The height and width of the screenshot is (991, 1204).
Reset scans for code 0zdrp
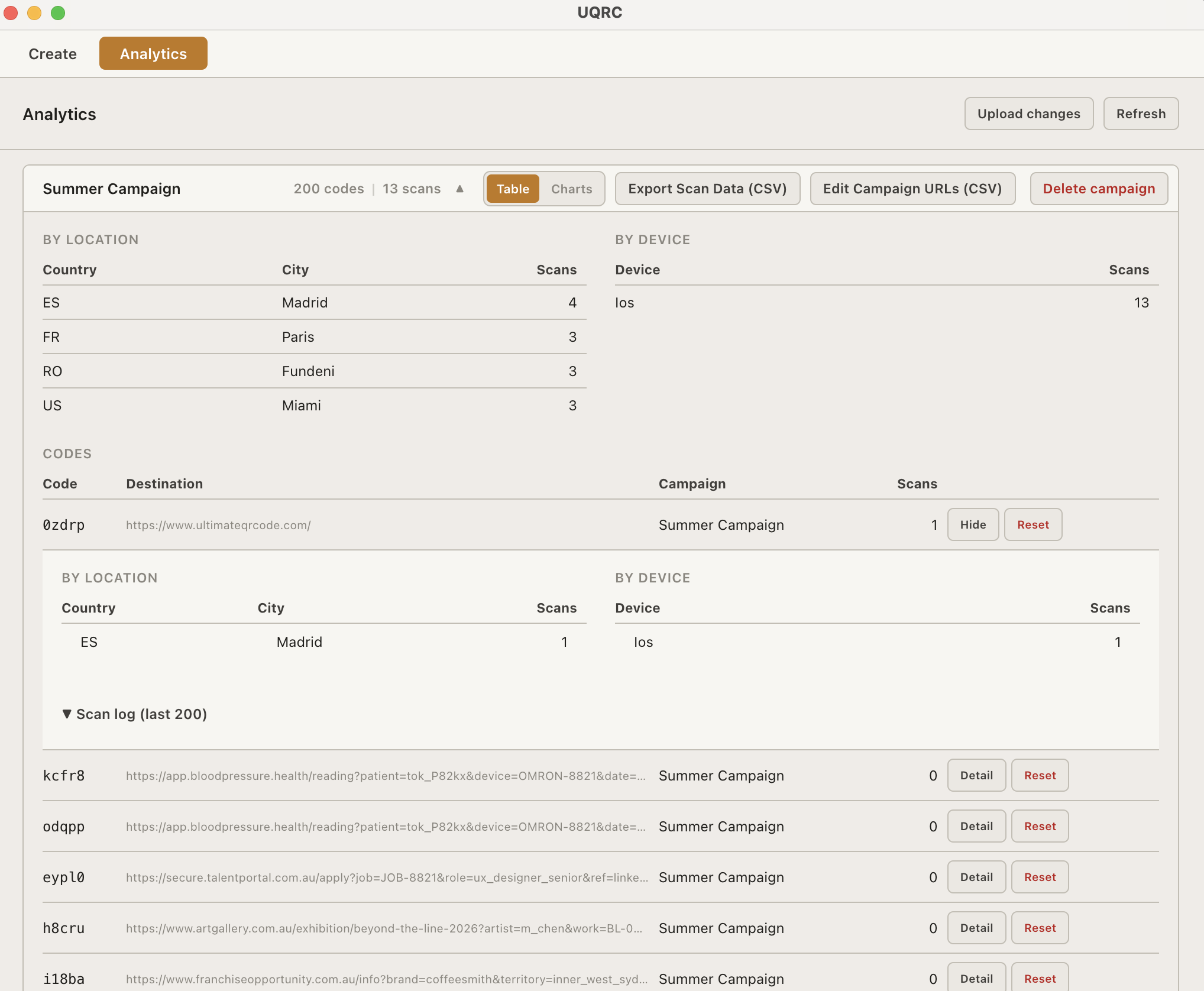[x=1033, y=524]
